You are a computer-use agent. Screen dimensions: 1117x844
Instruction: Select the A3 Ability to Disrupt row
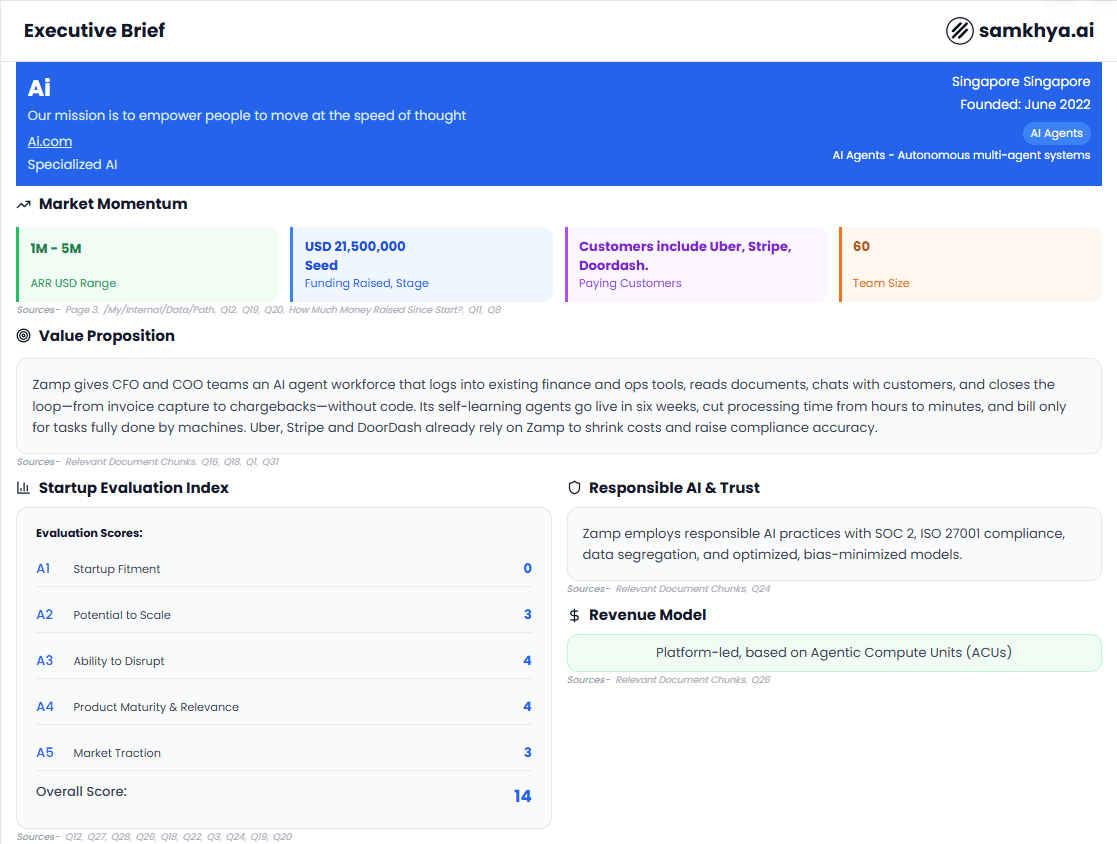tap(284, 661)
